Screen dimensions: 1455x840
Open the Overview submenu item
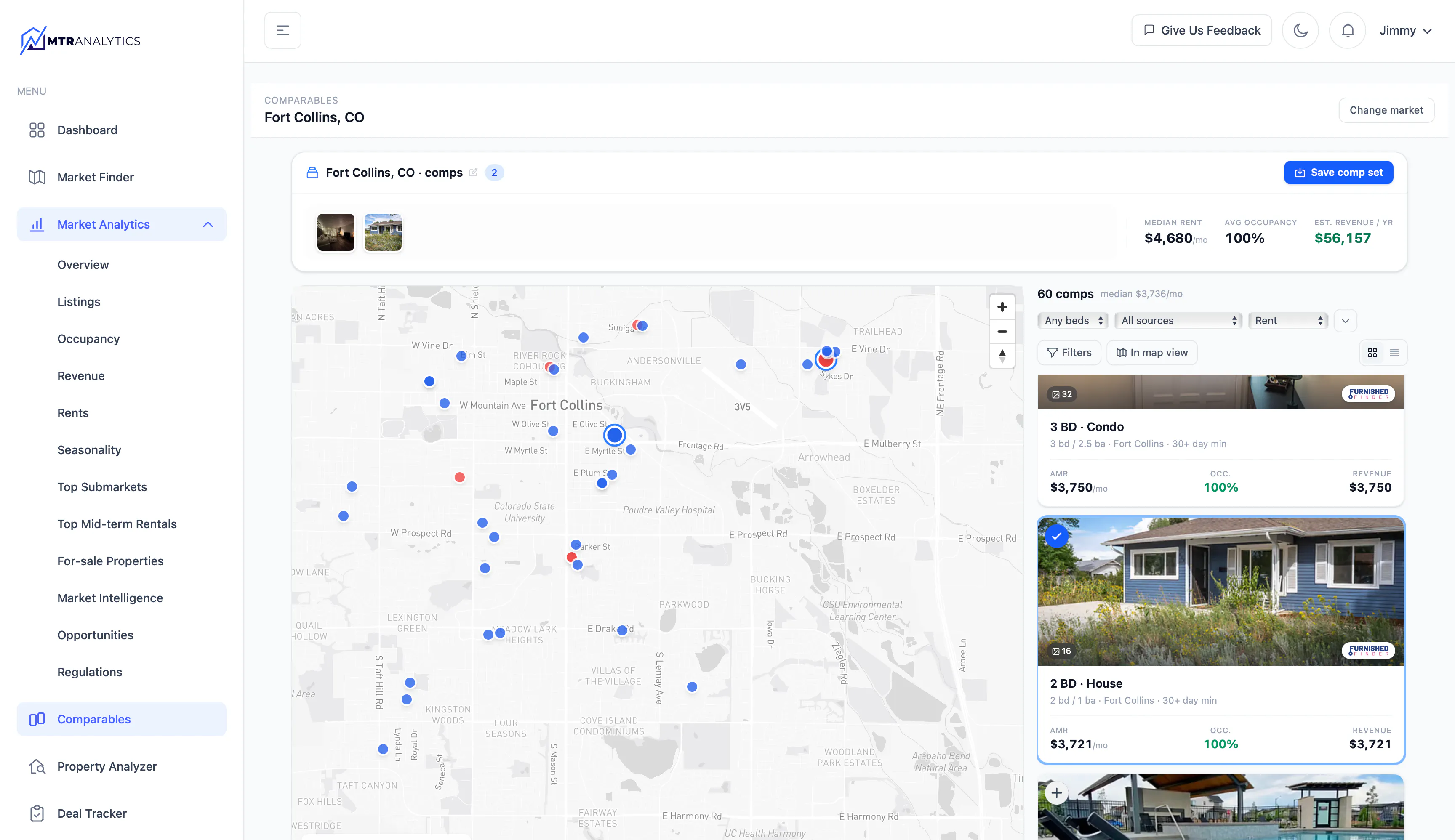tap(83, 265)
